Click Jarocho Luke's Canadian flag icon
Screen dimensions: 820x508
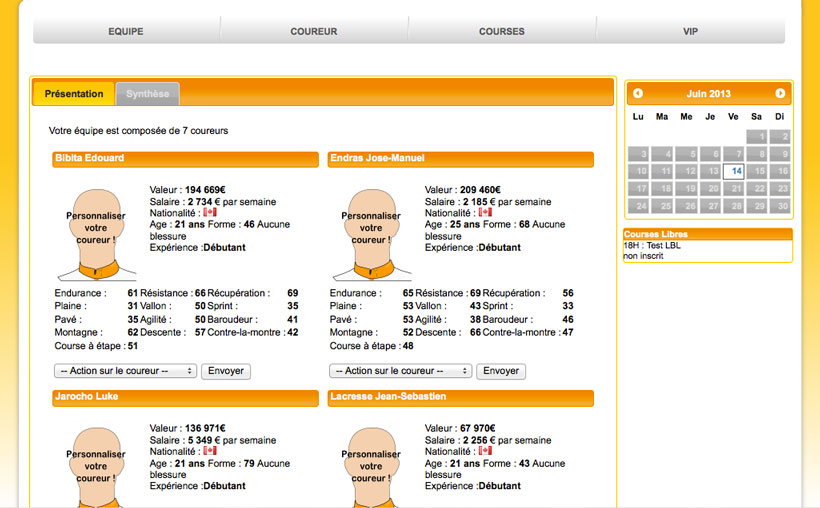210,450
